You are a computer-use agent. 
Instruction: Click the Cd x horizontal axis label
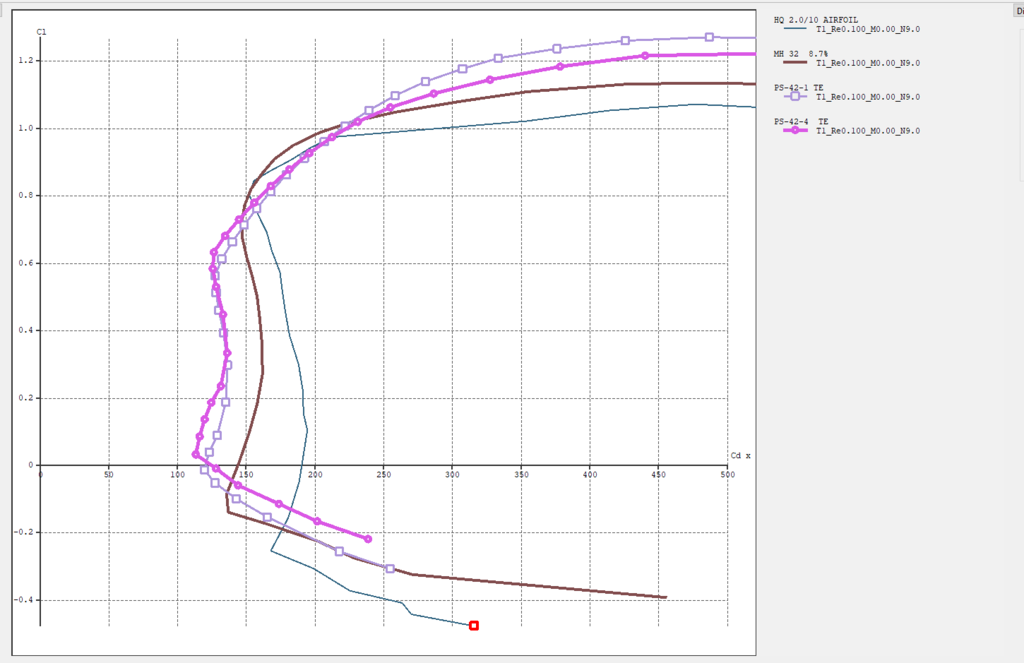[x=740, y=456]
